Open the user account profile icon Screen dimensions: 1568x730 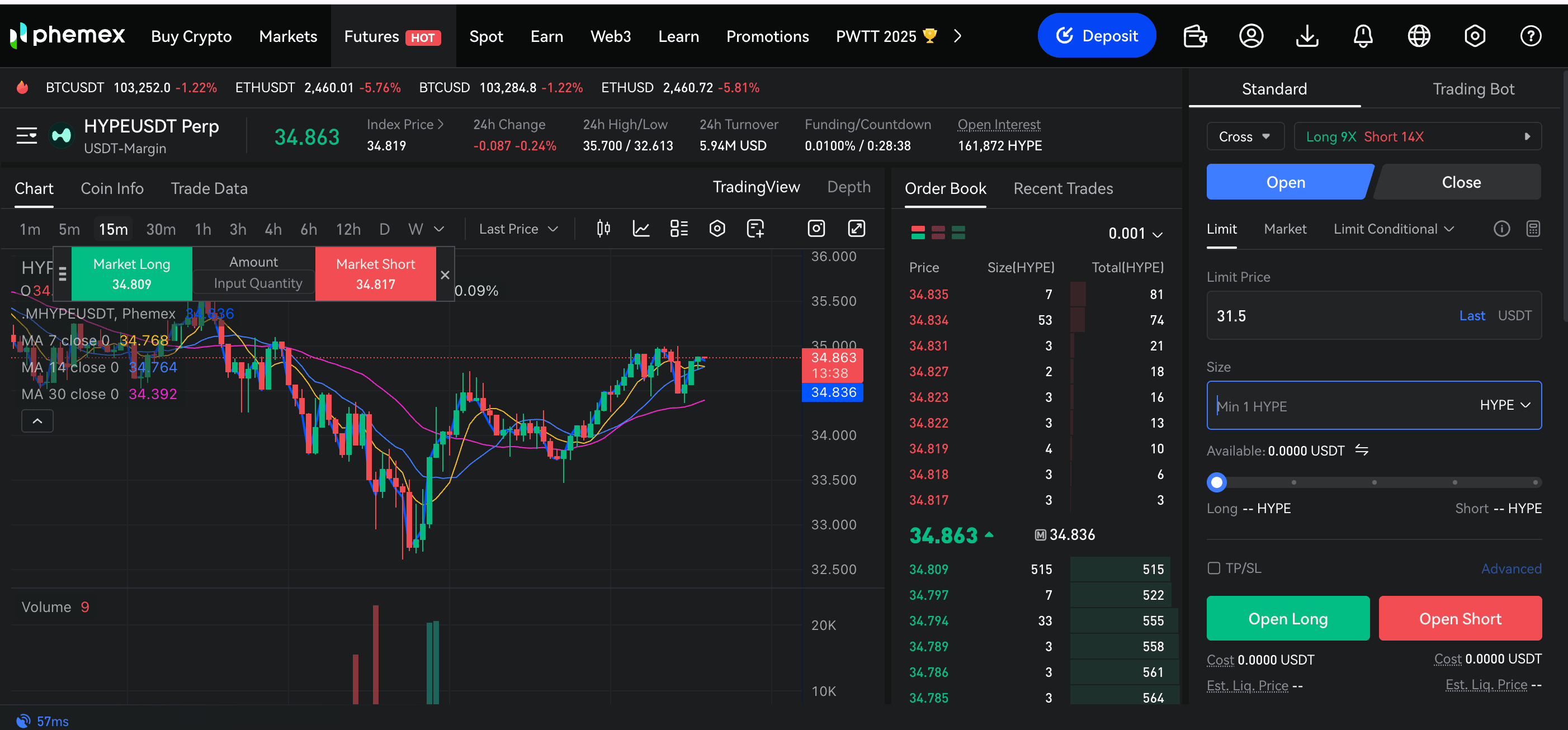(1251, 36)
